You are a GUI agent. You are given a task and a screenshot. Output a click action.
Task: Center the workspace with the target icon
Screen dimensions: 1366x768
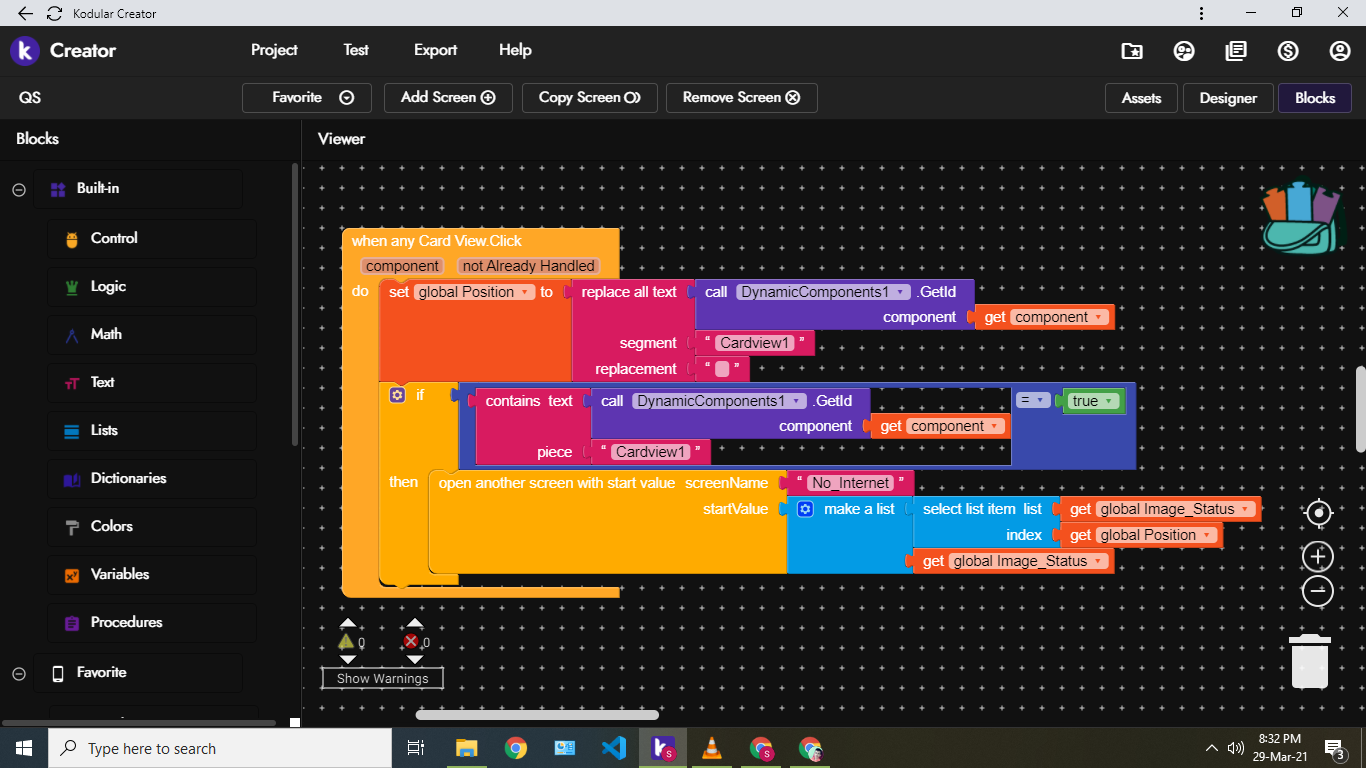1319,514
